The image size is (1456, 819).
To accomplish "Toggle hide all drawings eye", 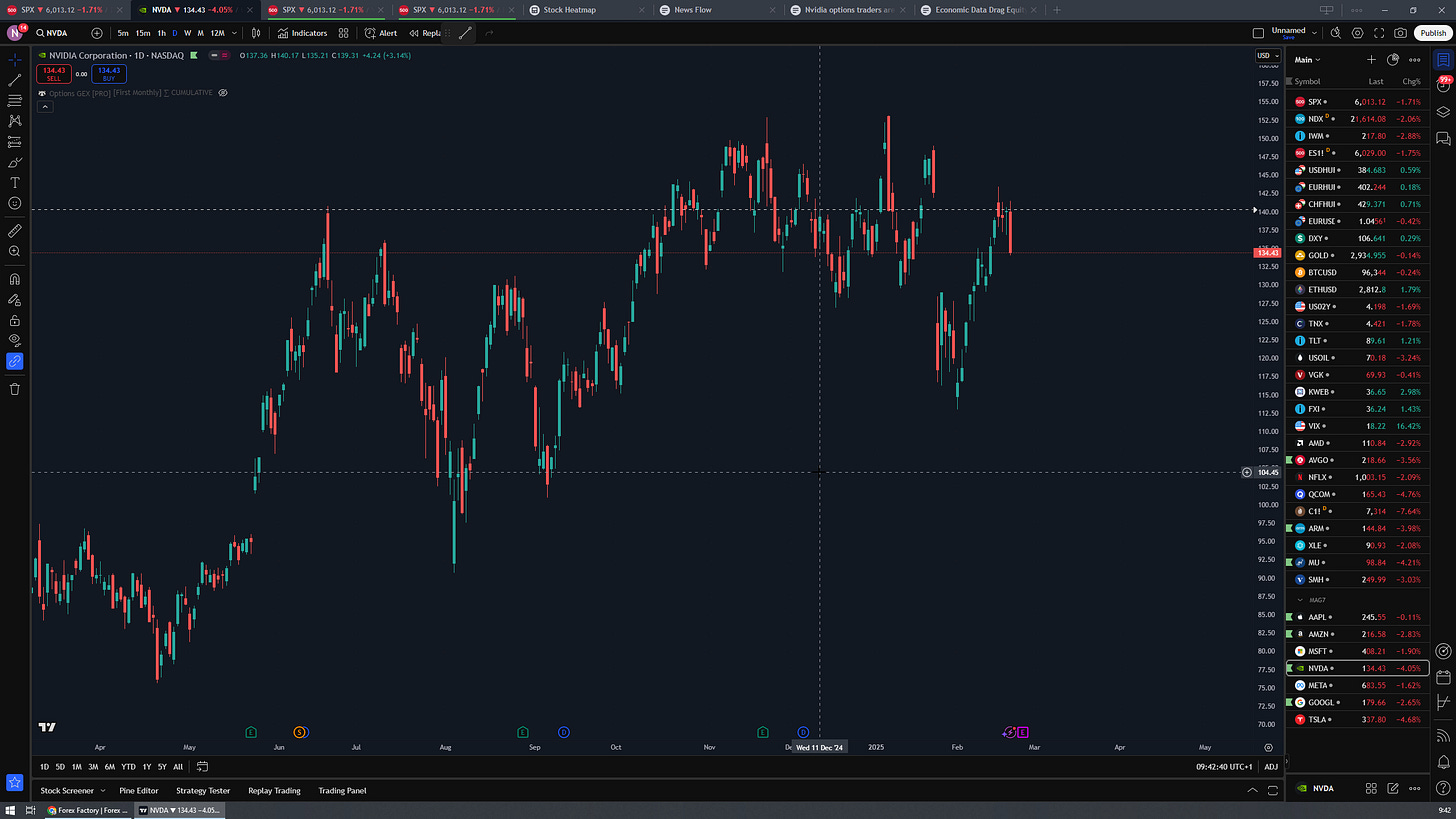I will [x=15, y=340].
